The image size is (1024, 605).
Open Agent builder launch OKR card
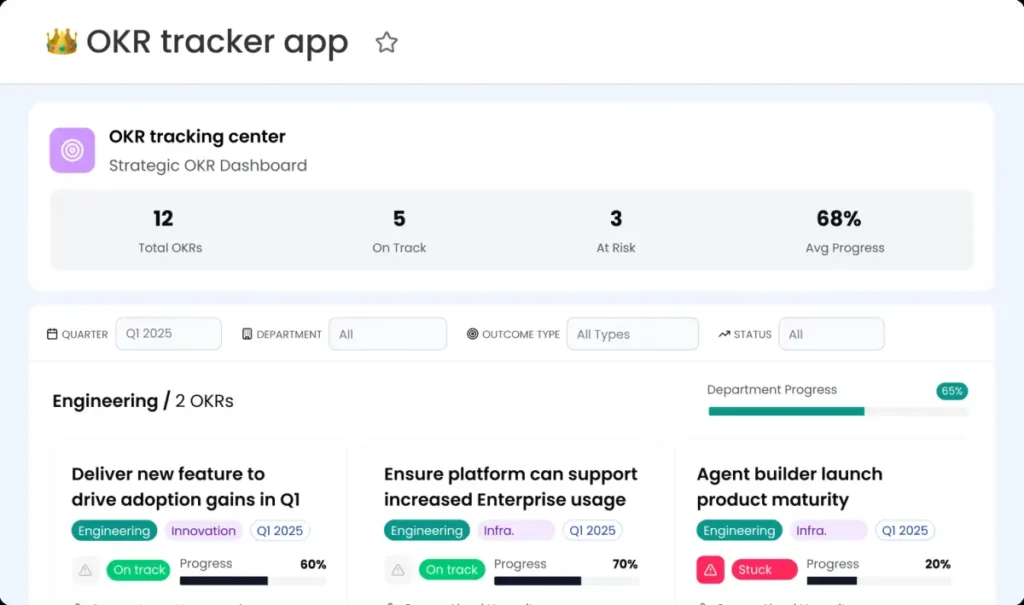tap(790, 487)
